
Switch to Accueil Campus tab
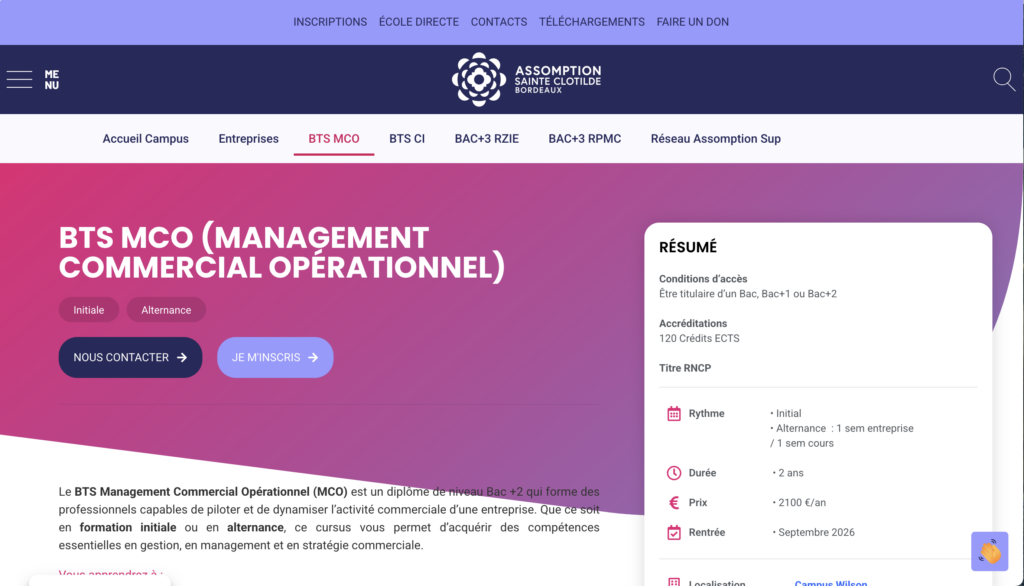pyautogui.click(x=146, y=138)
